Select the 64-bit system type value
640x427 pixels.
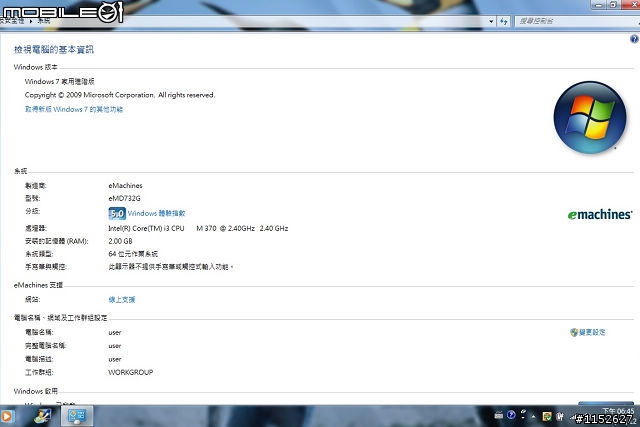(133, 254)
